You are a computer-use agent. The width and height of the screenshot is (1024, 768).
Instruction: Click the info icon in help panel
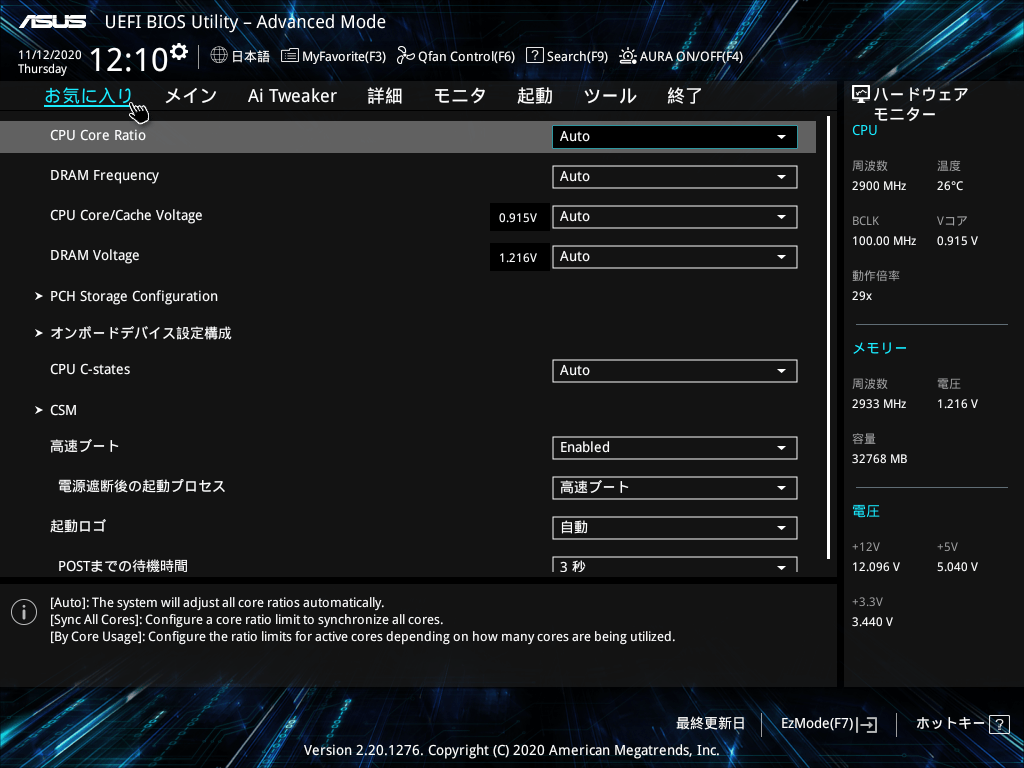click(24, 612)
